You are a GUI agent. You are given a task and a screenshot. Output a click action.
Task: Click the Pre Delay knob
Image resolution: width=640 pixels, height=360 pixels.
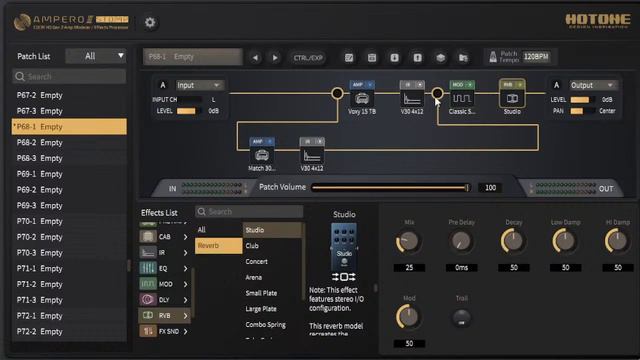[461, 242]
